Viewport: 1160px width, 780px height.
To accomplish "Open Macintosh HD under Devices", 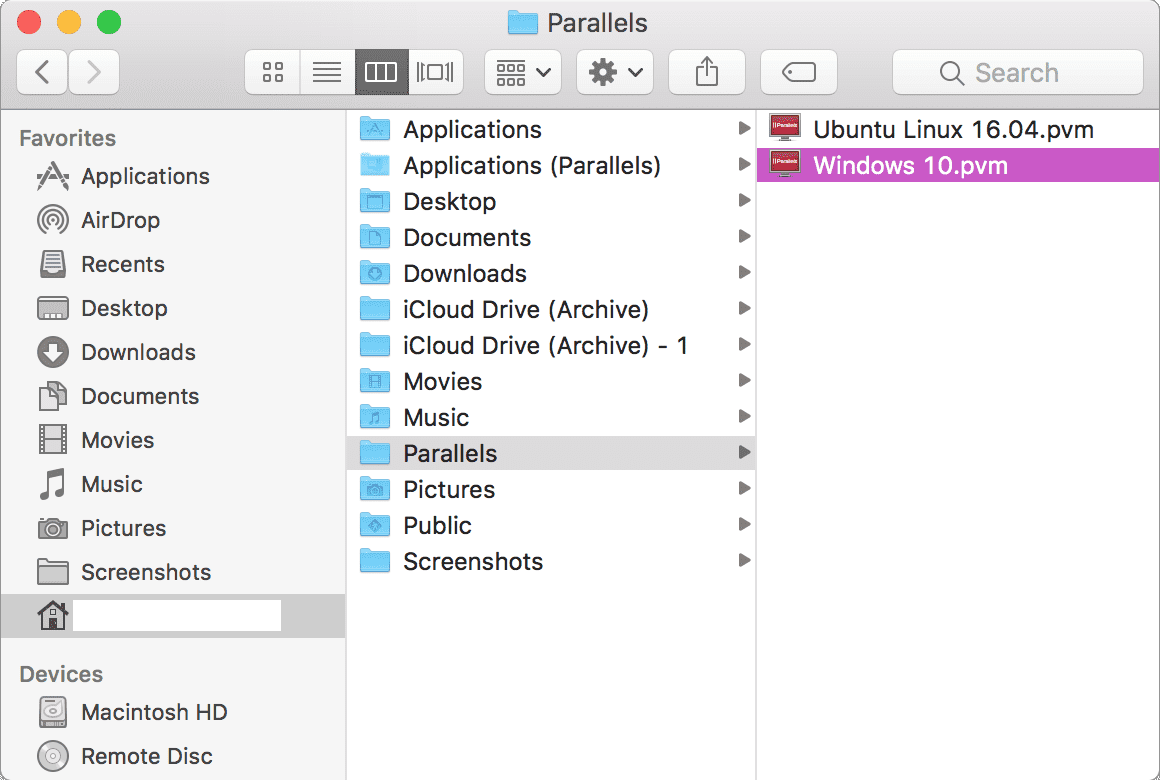I will [154, 712].
